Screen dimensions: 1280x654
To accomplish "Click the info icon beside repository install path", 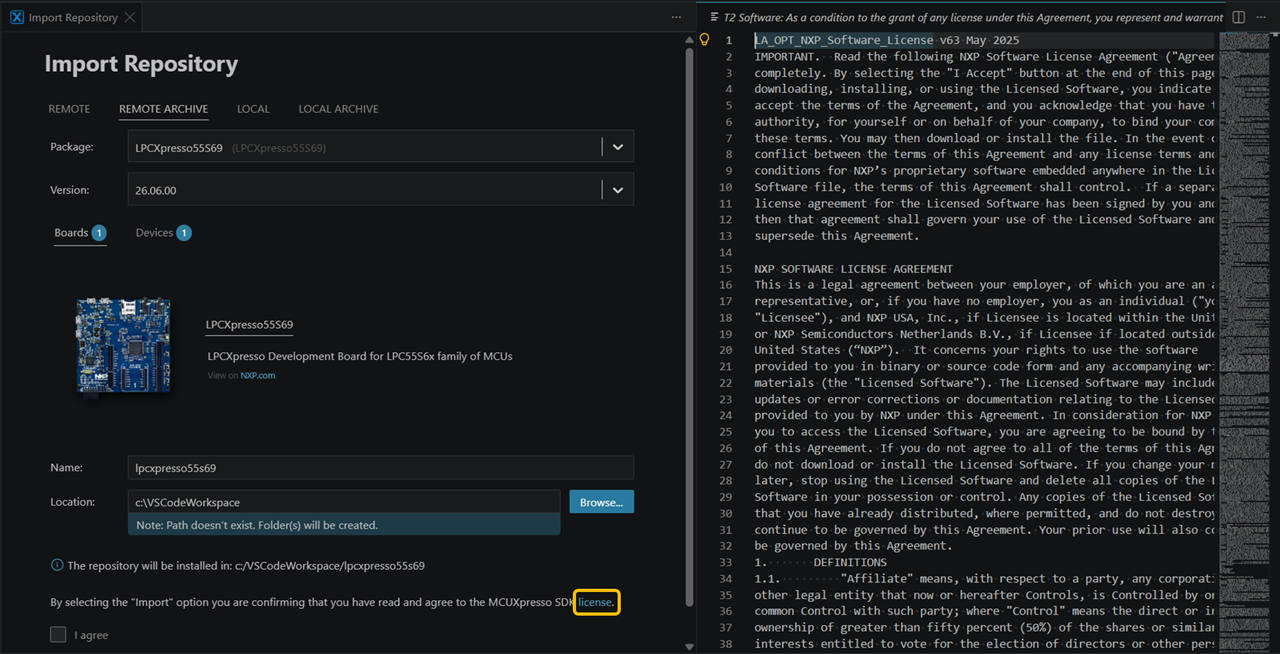I will click(x=57, y=565).
